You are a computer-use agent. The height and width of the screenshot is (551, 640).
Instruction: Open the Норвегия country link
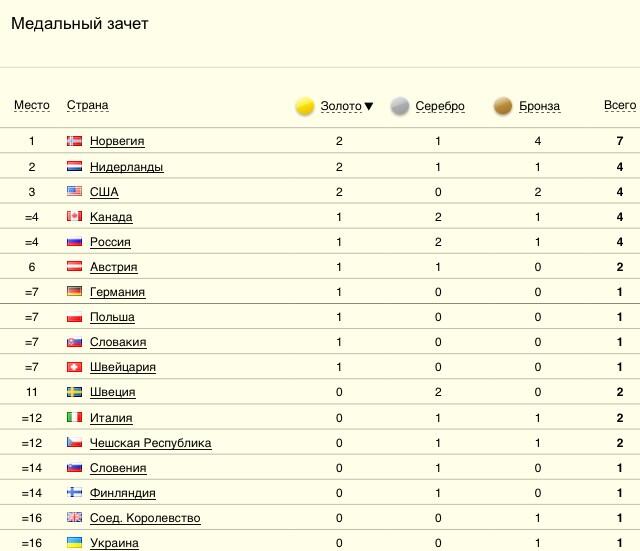tap(117, 141)
